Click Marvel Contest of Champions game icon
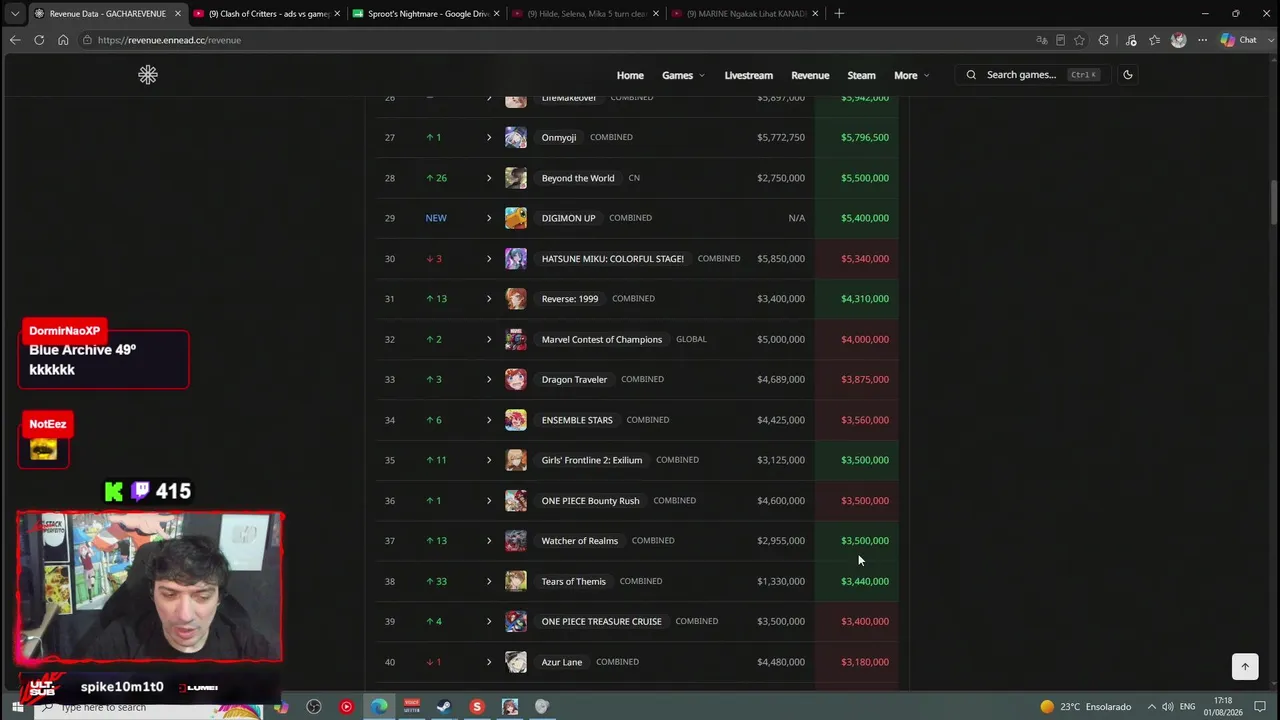1280x720 pixels. (x=516, y=339)
